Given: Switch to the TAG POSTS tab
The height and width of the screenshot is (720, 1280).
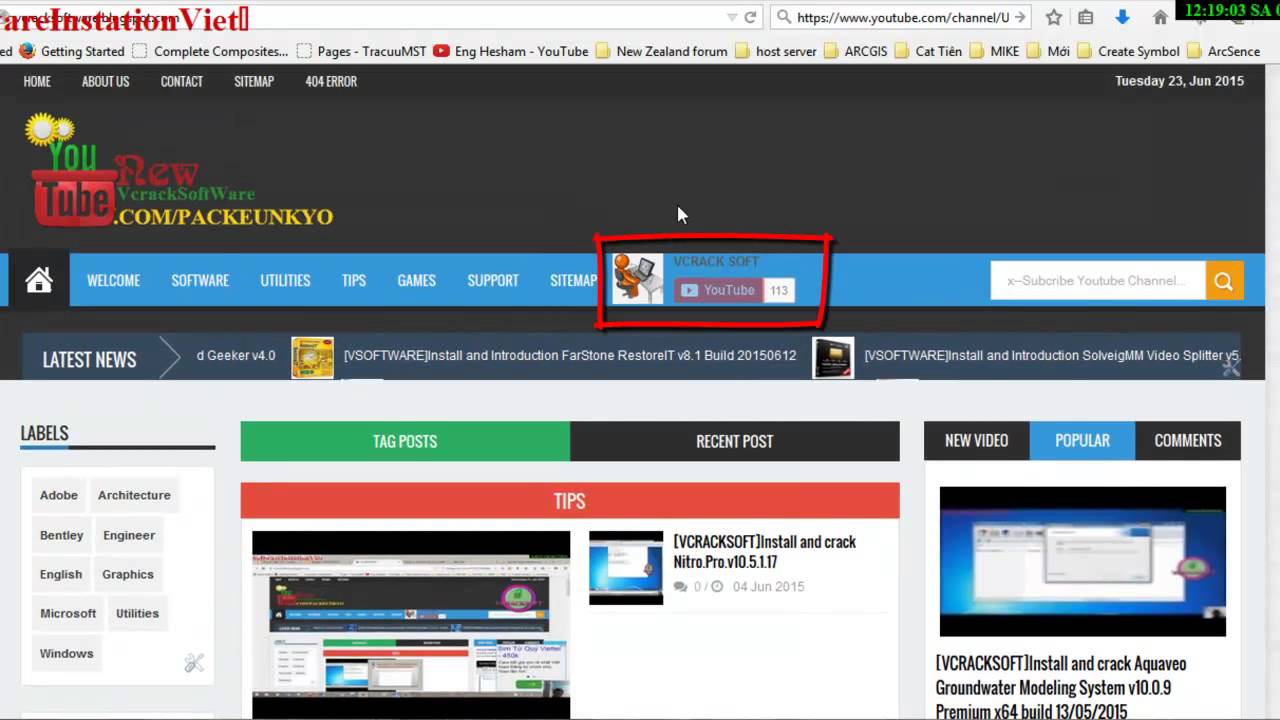Looking at the screenshot, I should pos(405,441).
